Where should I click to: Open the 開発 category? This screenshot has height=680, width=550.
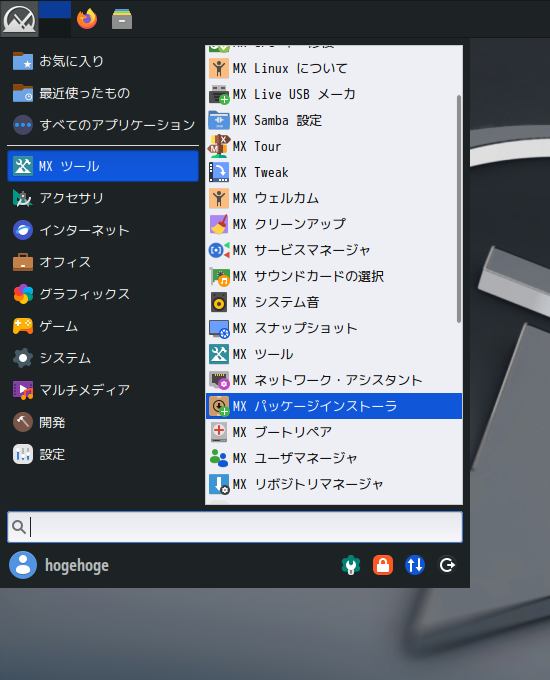[x=103, y=422]
